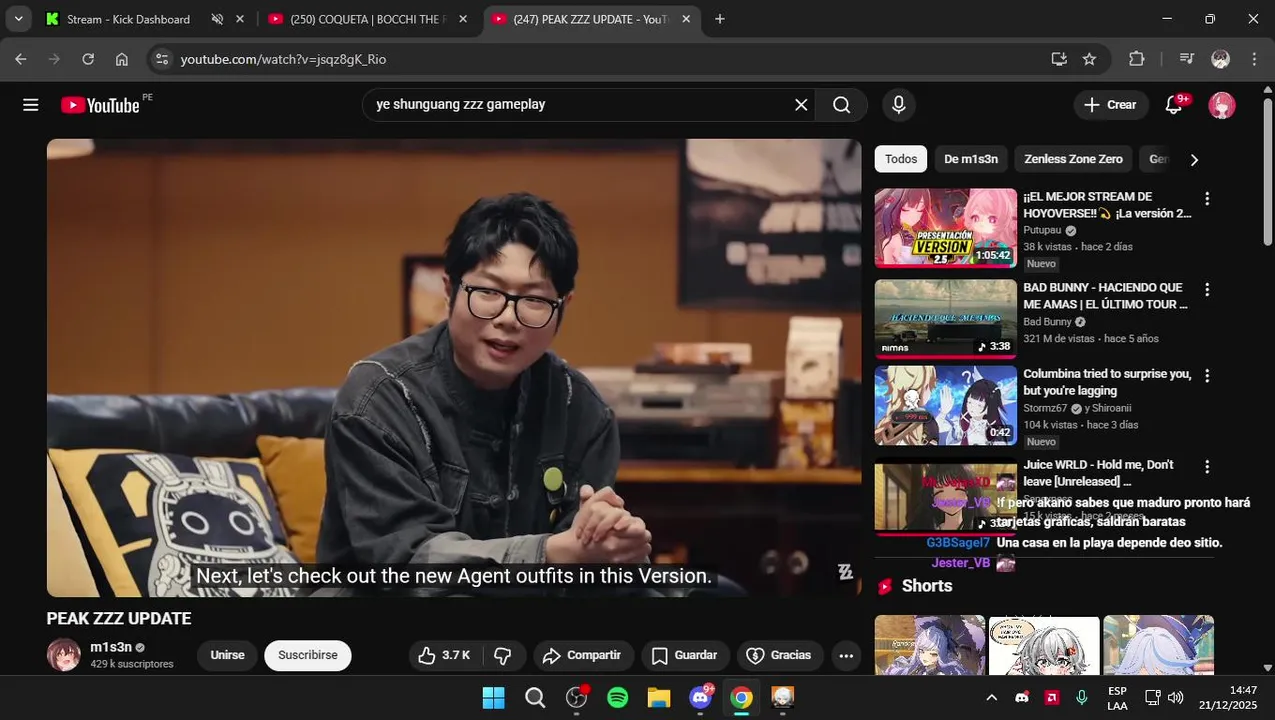Open the m1s3n channel name link
This screenshot has width=1275, height=720.
click(111, 647)
